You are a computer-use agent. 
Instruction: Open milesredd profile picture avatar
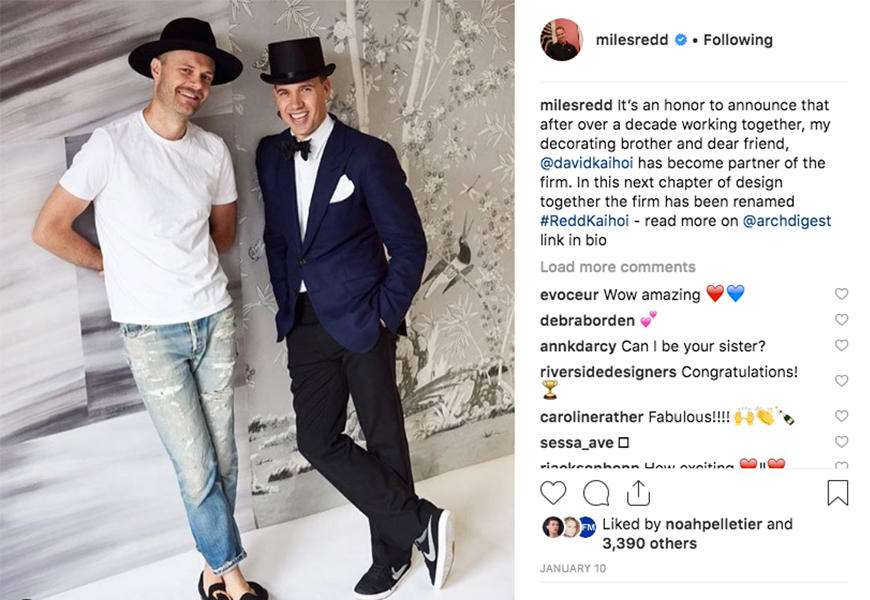pos(562,39)
